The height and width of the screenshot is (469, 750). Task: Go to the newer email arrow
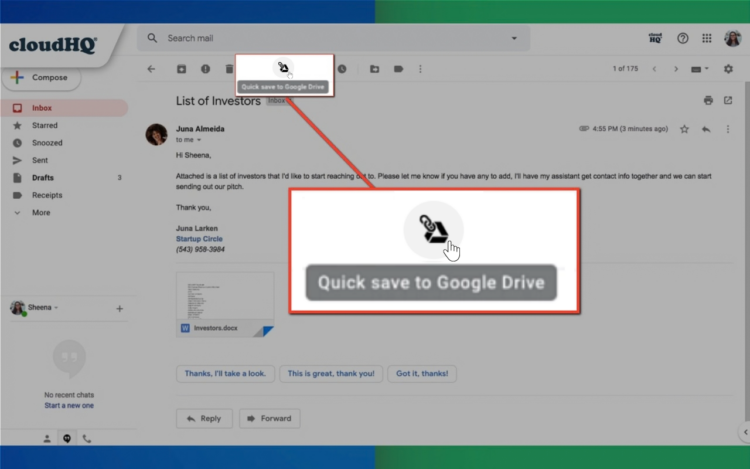tap(654, 69)
